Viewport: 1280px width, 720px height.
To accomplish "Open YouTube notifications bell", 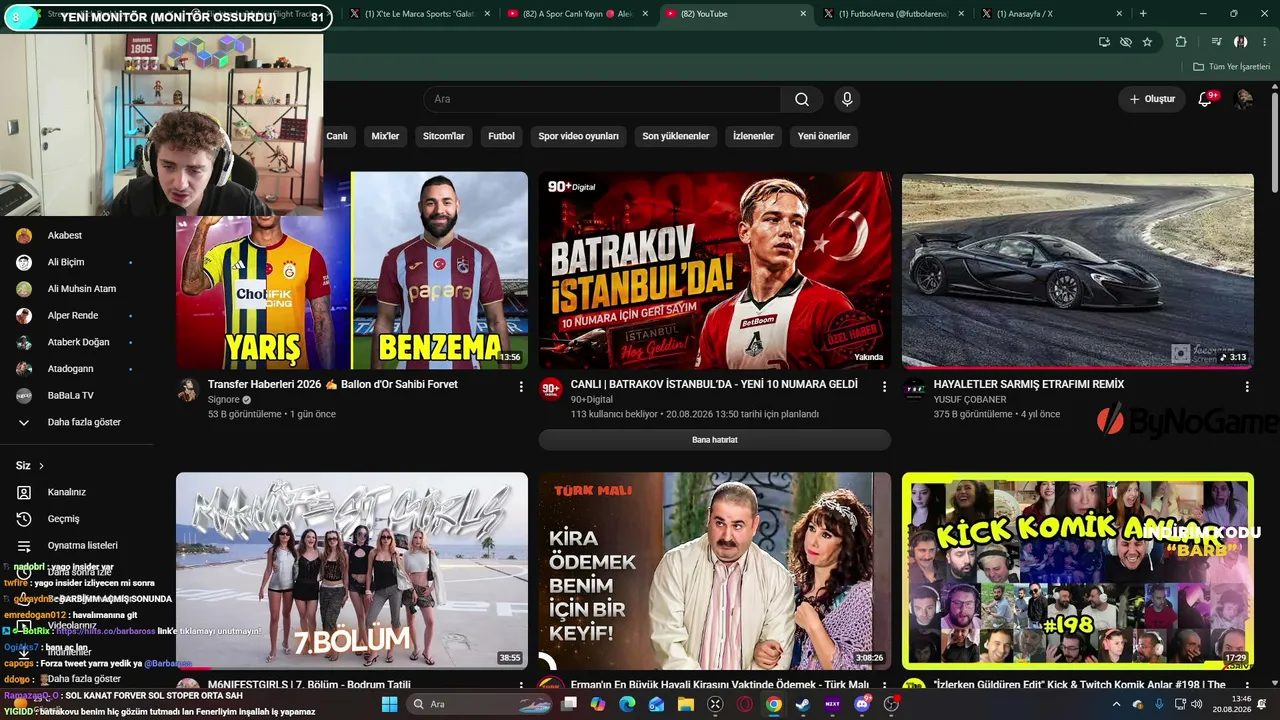I will pyautogui.click(x=1205, y=99).
